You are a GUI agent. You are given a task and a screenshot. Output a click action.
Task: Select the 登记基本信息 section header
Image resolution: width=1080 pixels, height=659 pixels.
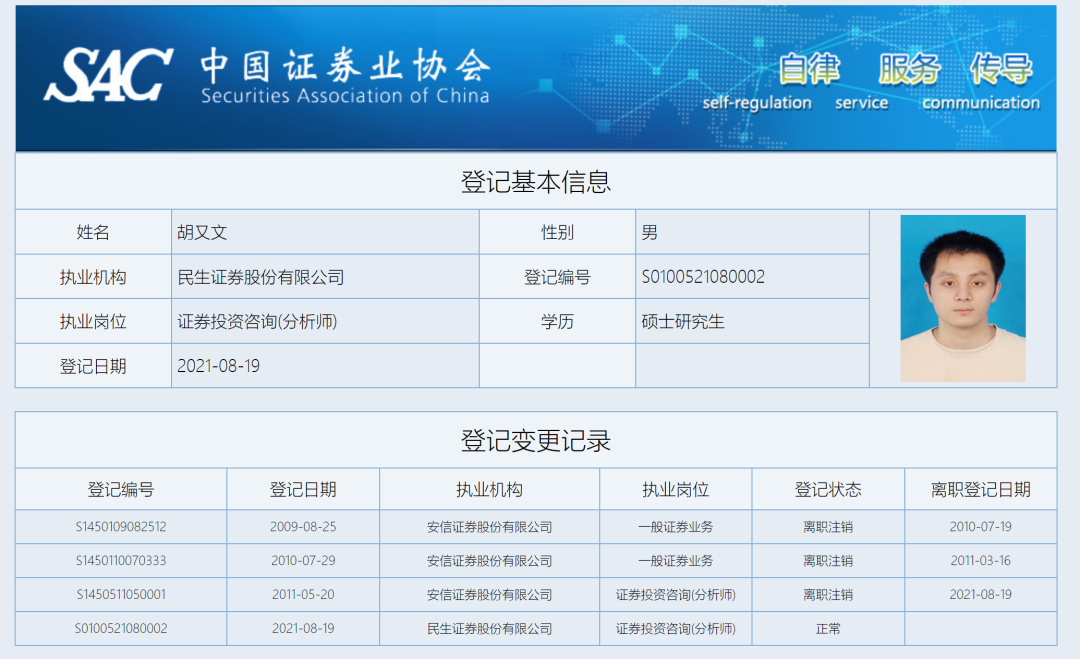click(x=540, y=182)
